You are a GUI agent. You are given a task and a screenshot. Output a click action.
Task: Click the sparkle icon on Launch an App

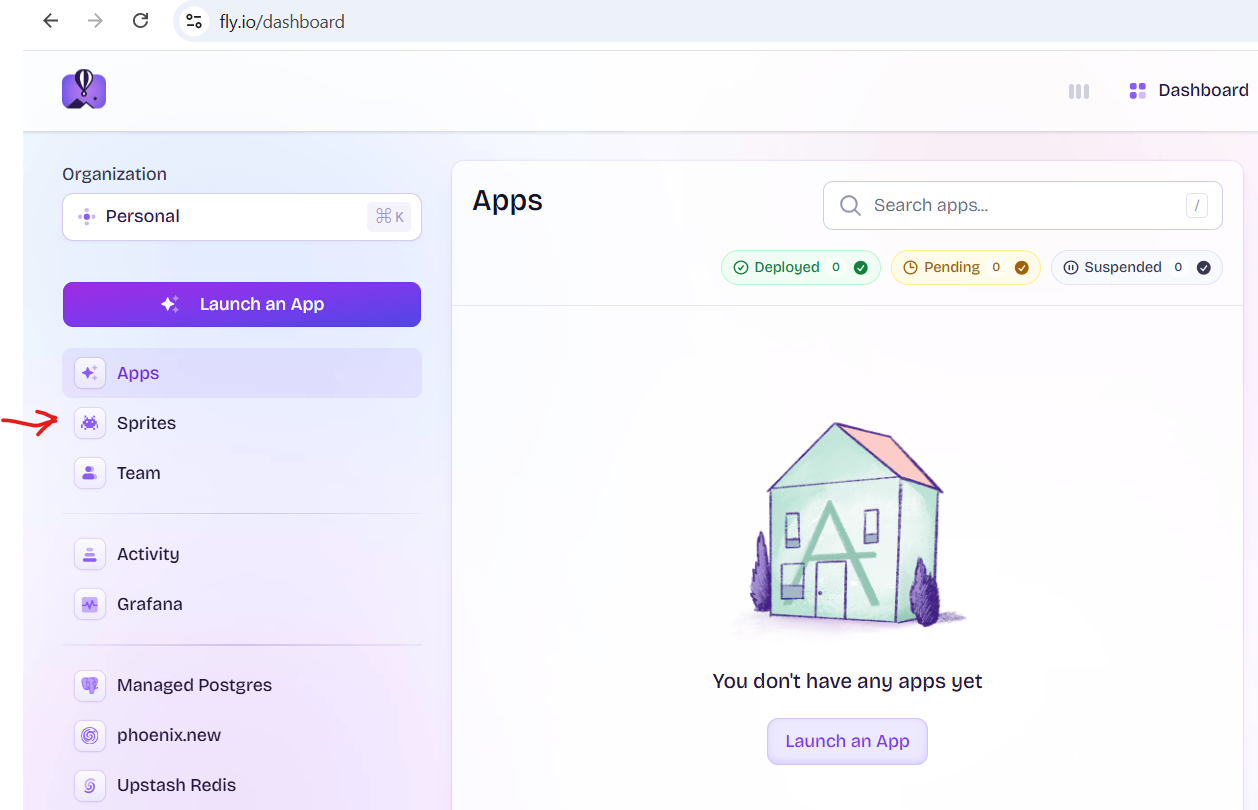[170, 304]
